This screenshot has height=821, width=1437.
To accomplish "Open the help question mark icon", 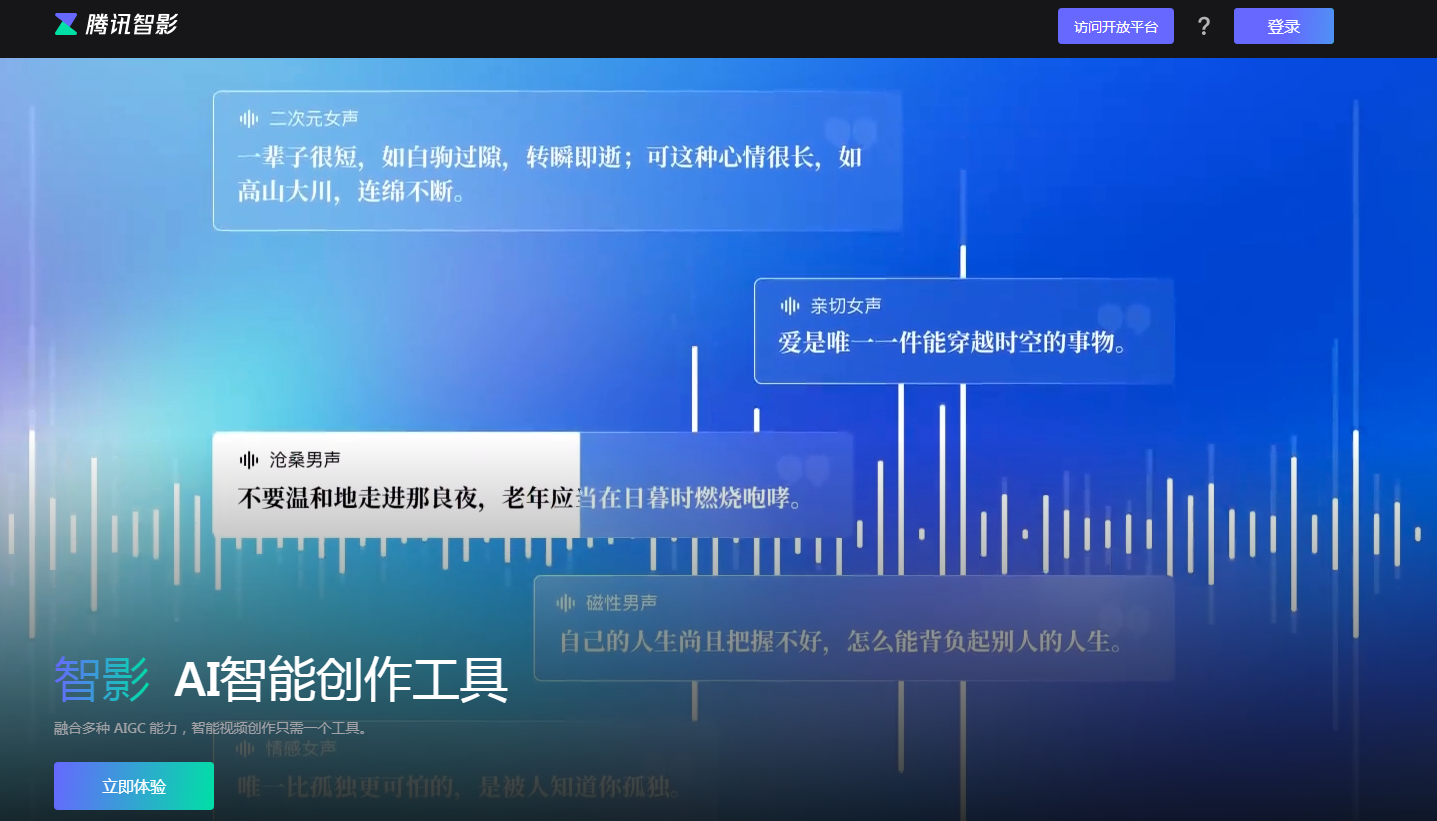I will [1204, 26].
